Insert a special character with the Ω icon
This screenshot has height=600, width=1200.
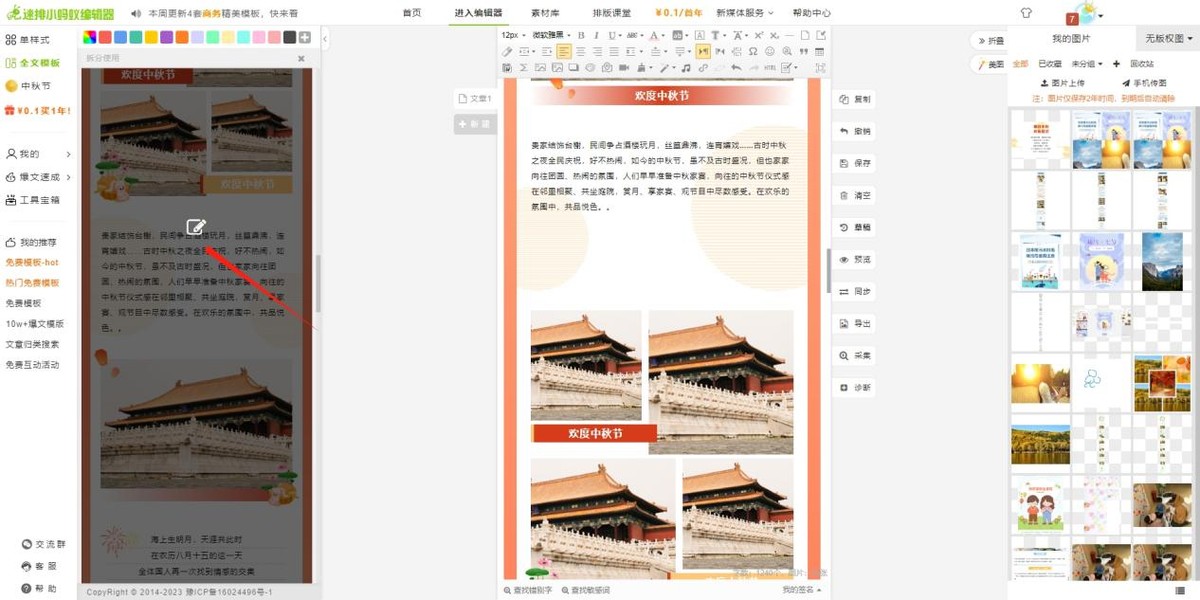(751, 51)
